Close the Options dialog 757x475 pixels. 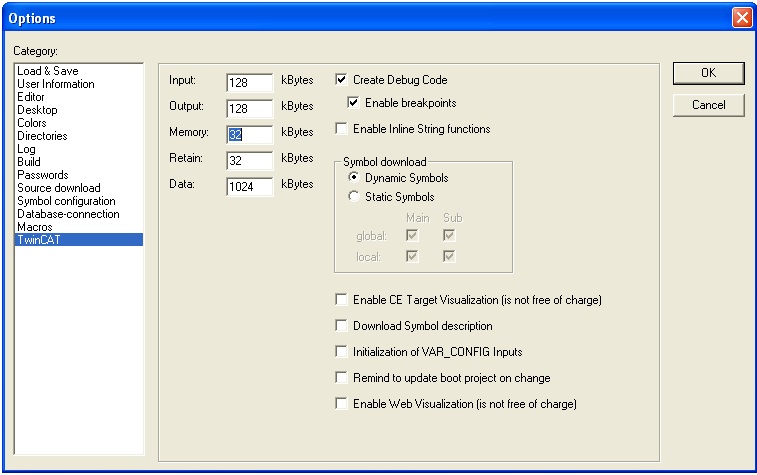point(742,18)
